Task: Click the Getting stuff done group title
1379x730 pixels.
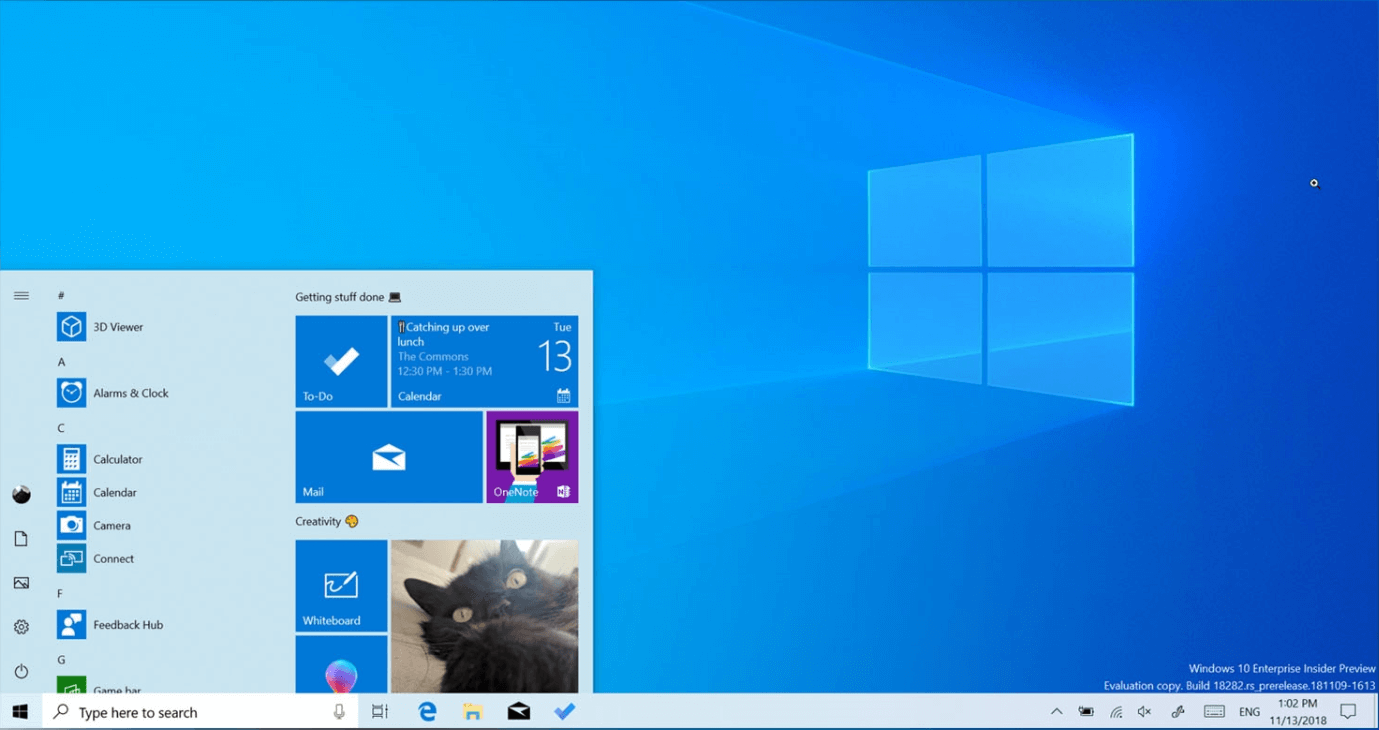Action: pos(348,297)
